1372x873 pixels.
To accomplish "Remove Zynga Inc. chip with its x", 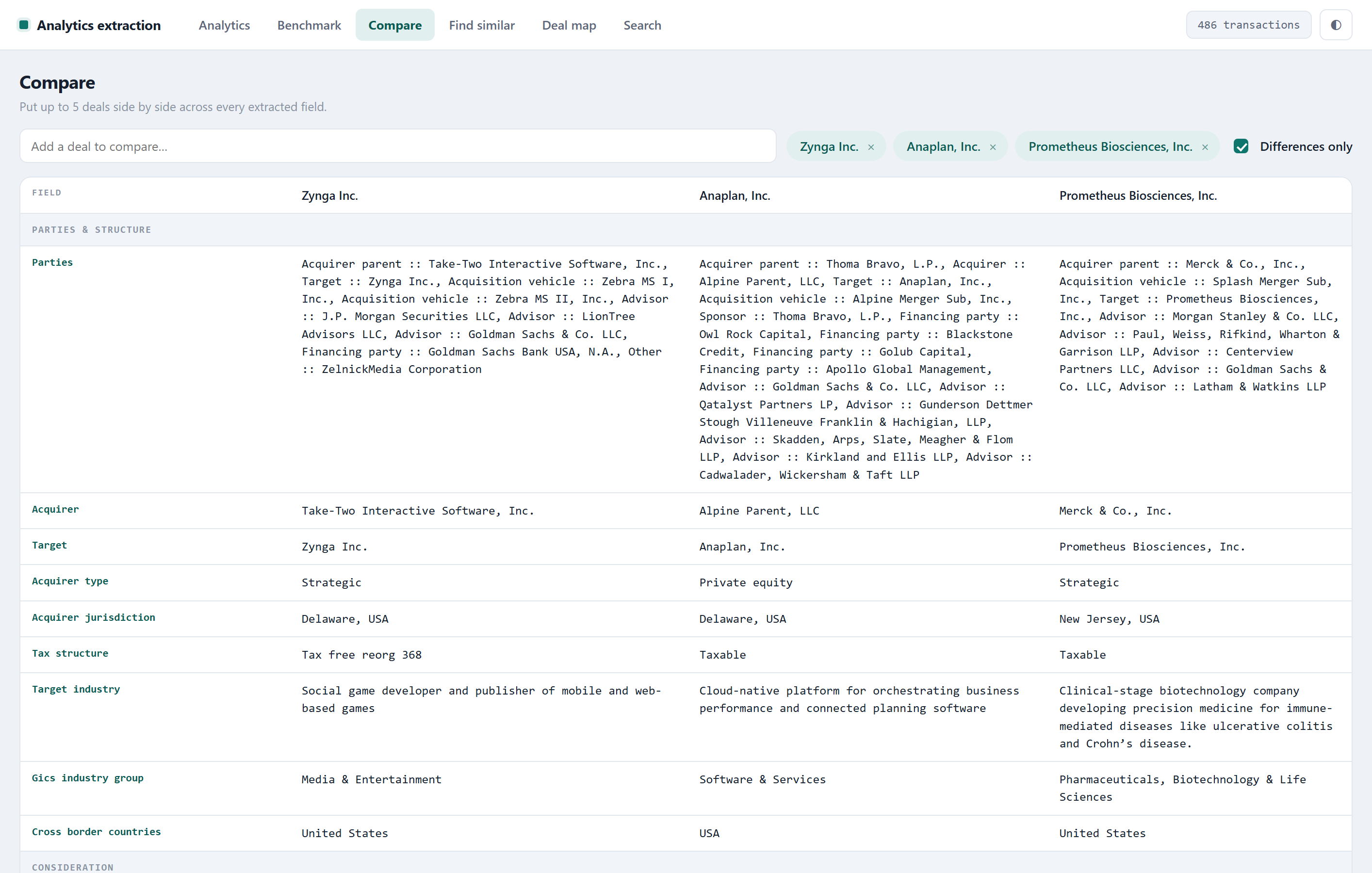I will [871, 147].
